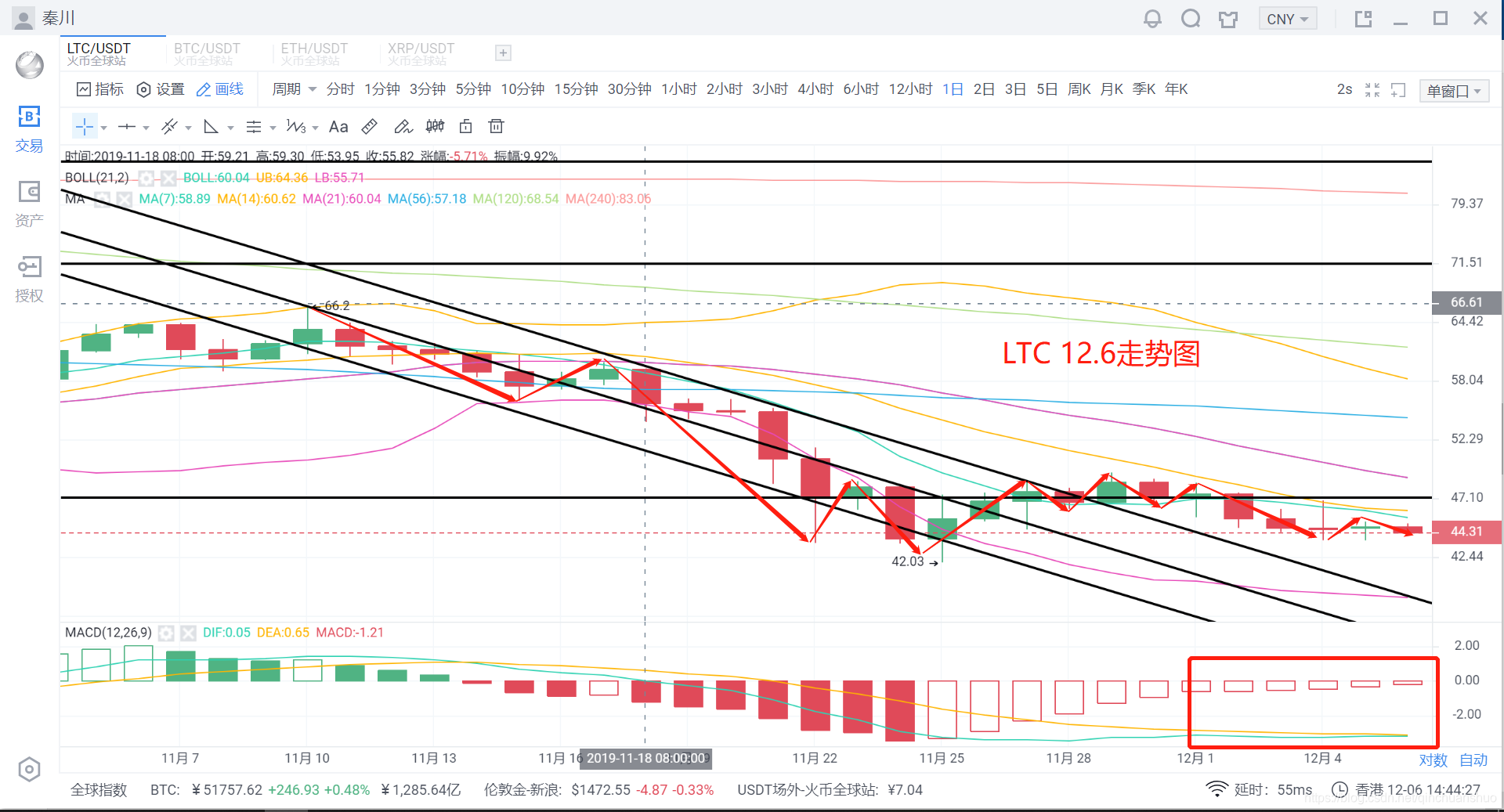The height and width of the screenshot is (812, 1504).
Task: Select the Fibonacci levels tool
Action: 253,127
